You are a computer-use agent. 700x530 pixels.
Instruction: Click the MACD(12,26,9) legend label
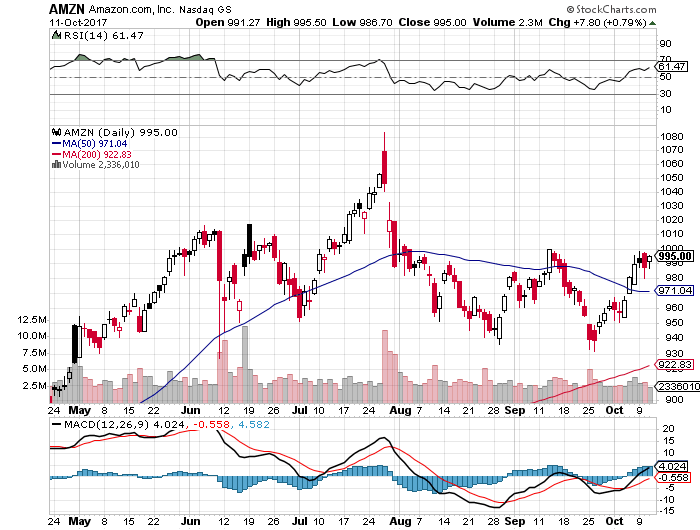click(106, 424)
